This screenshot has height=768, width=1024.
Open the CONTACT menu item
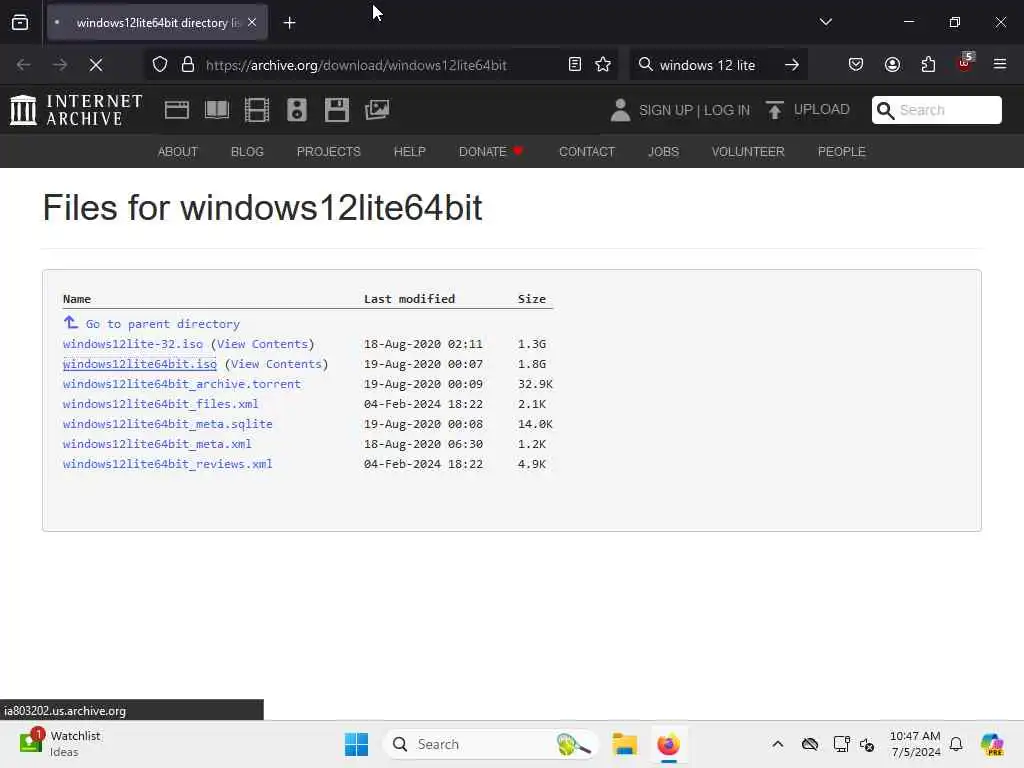(x=586, y=152)
